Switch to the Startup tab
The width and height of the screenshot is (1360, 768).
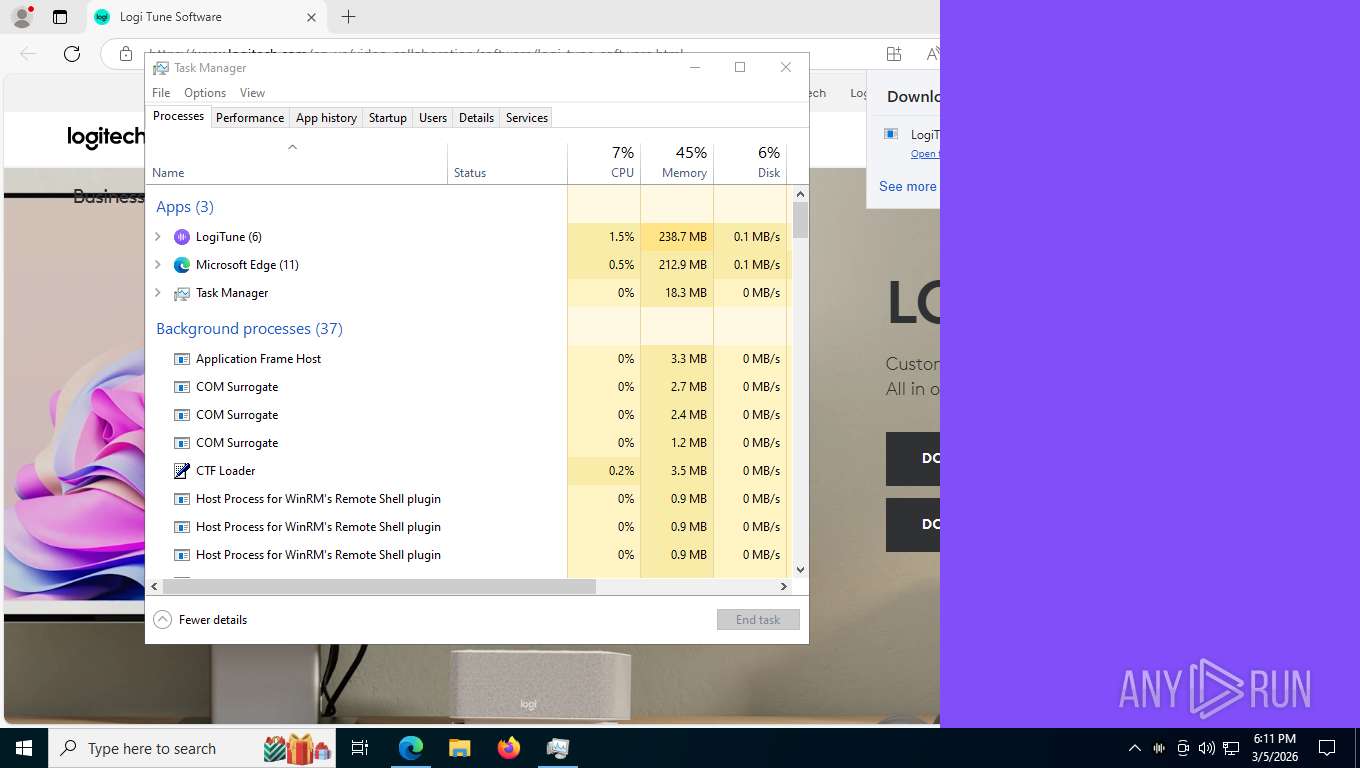(388, 118)
